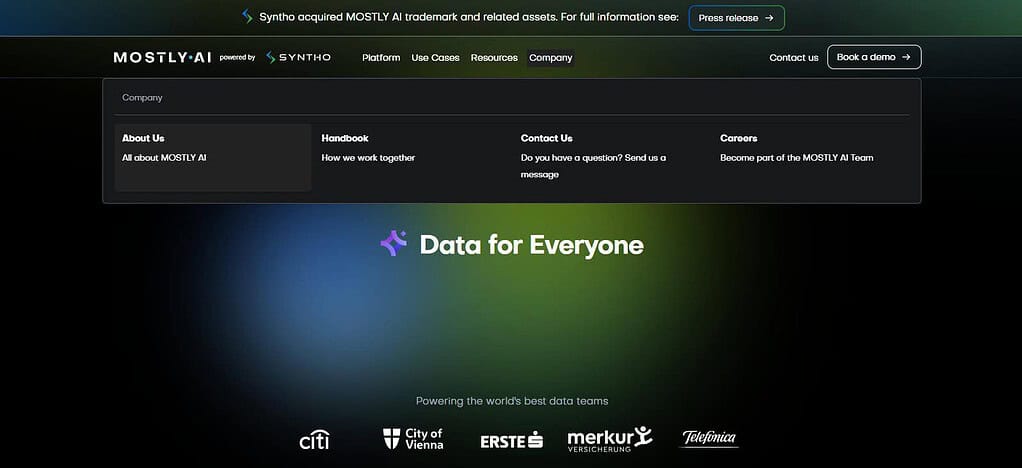Collapse the Company menu in navbar

tap(551, 57)
